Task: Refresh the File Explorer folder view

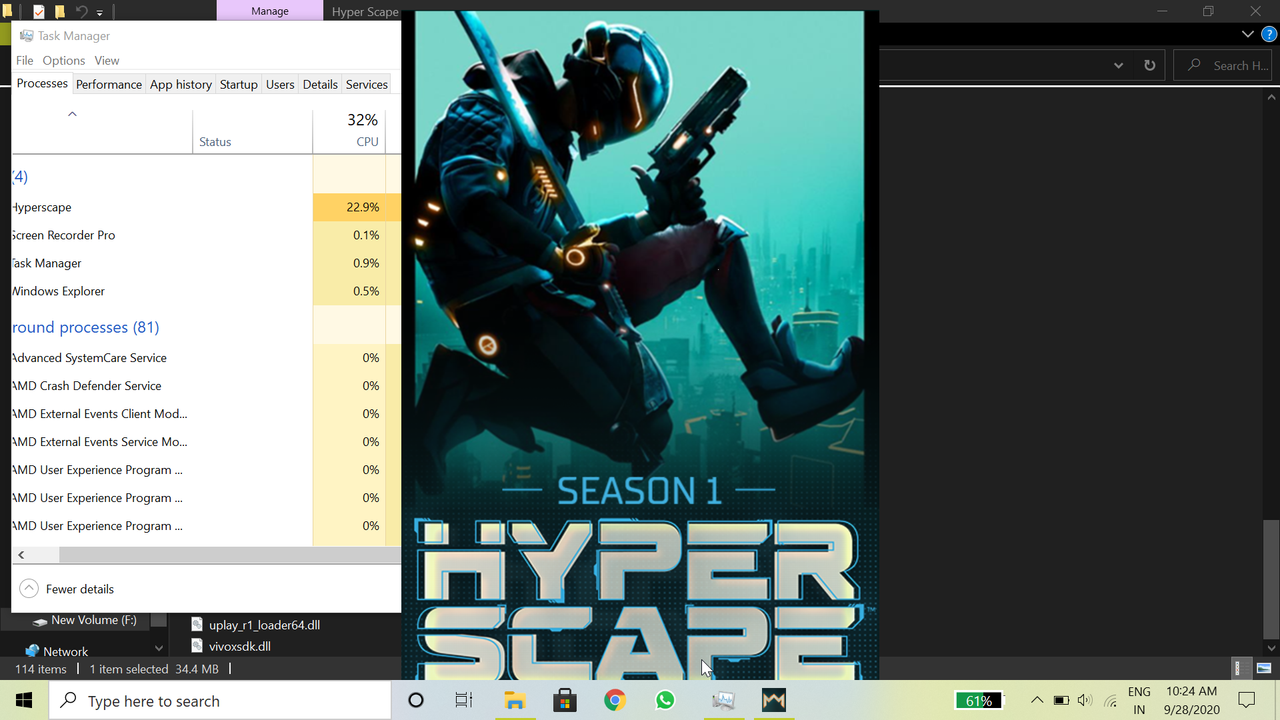Action: coord(1150,65)
